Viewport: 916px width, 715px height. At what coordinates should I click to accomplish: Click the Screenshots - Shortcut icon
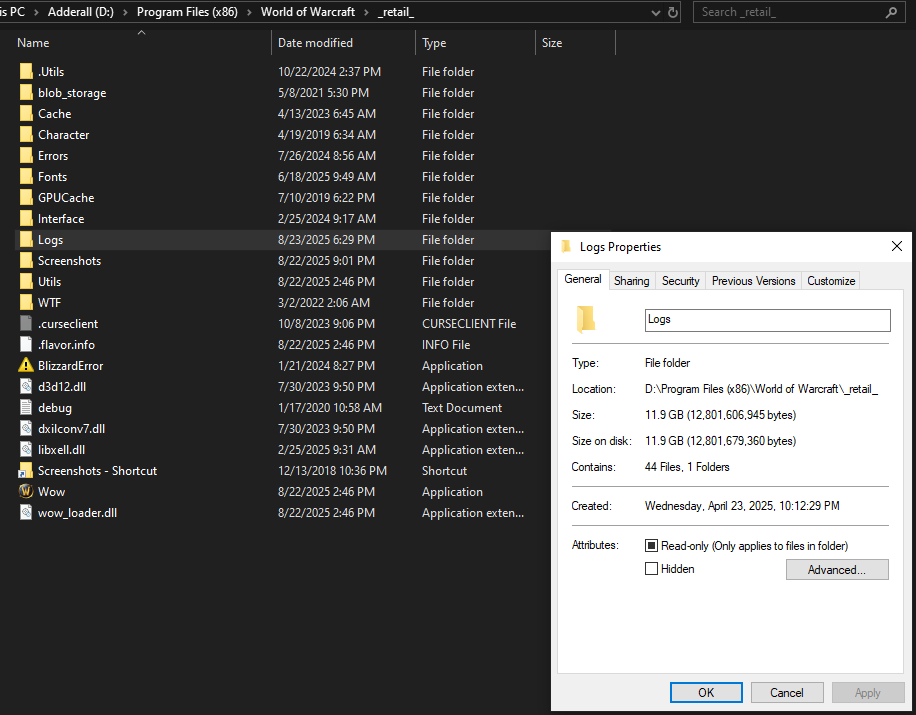pos(26,470)
